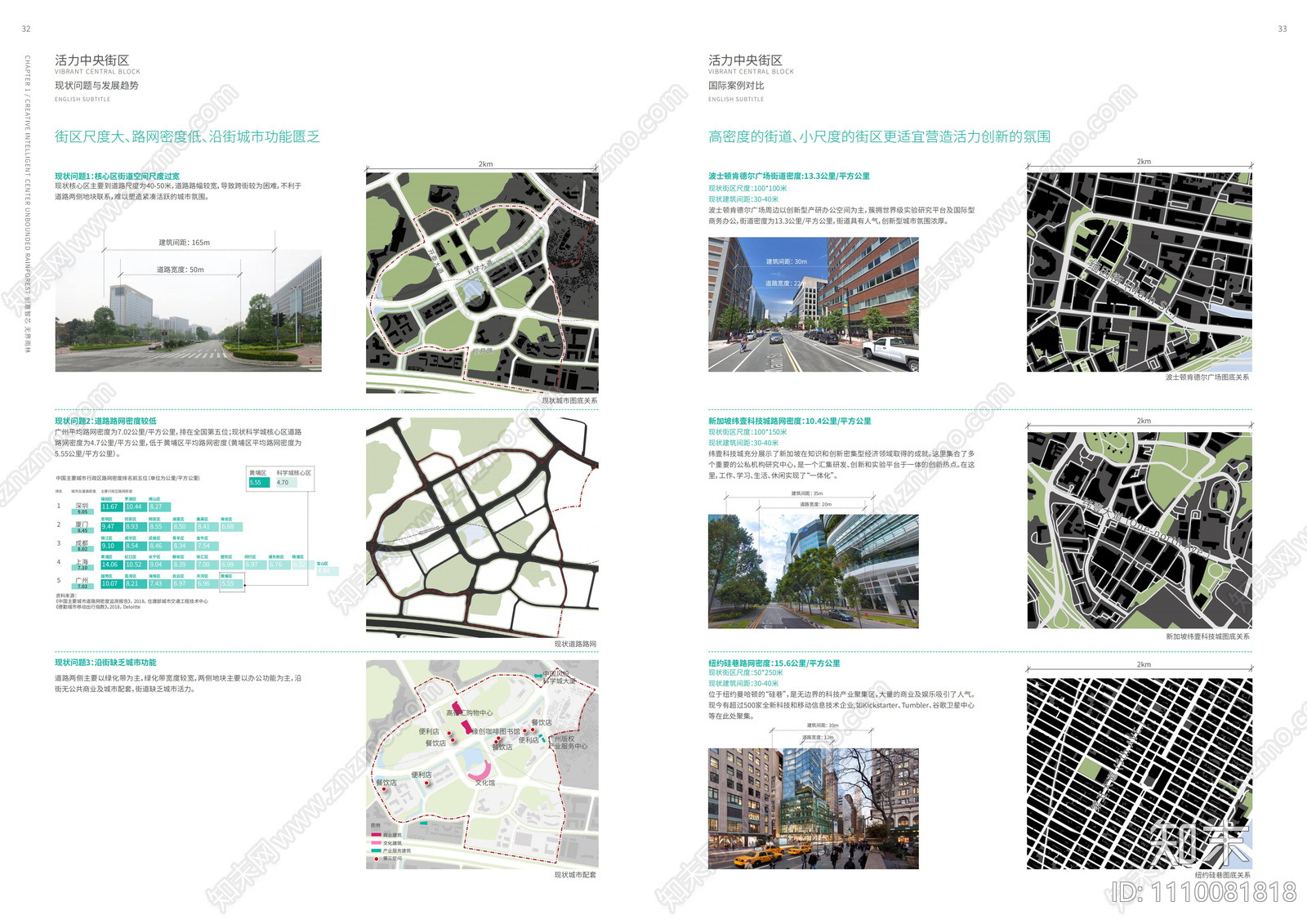Click the cell value 11.67 in the Shenzhen row

tap(110, 507)
